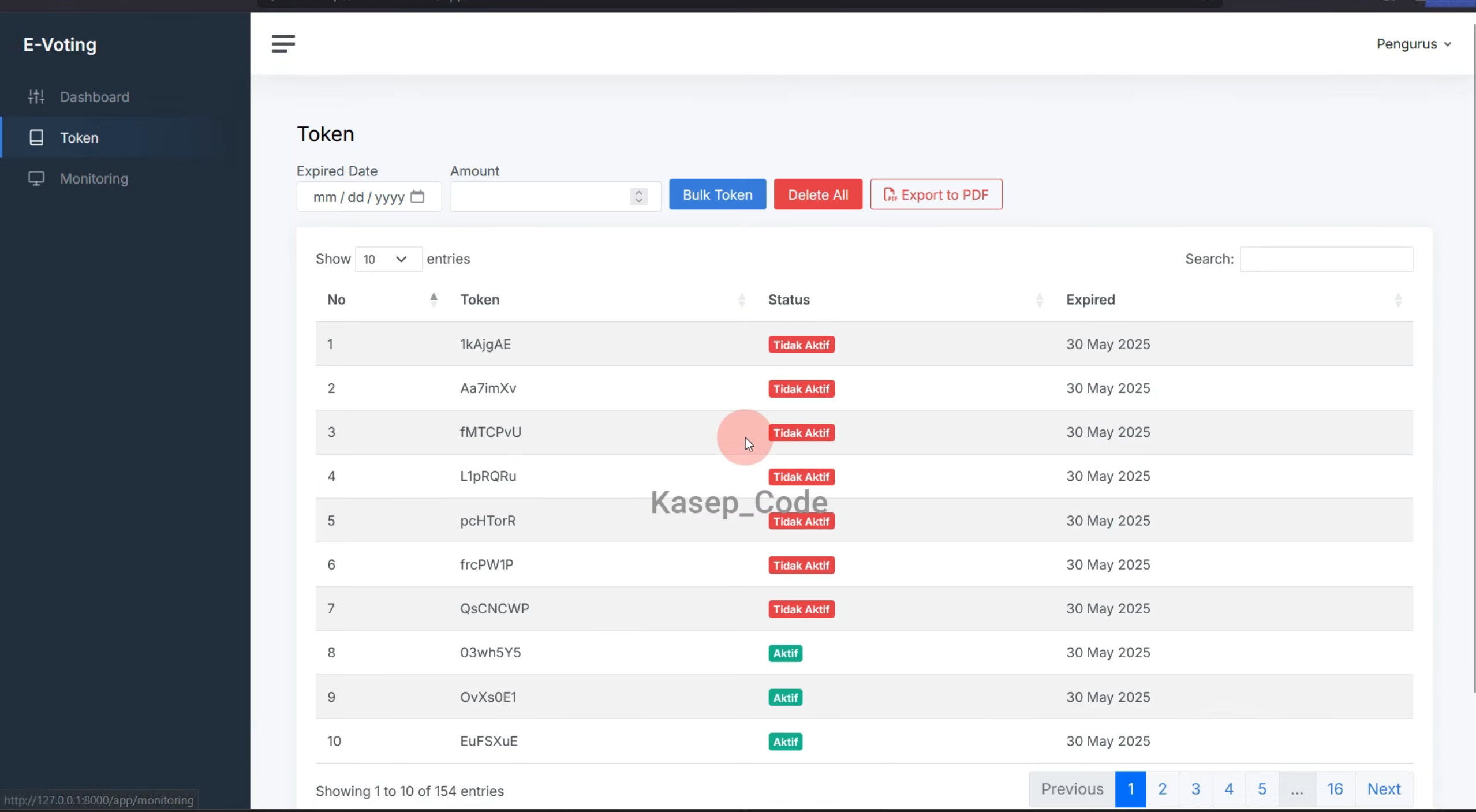Screen dimensions: 1476x812
Task: Open the Dashboard sidebar item
Action: [94, 97]
